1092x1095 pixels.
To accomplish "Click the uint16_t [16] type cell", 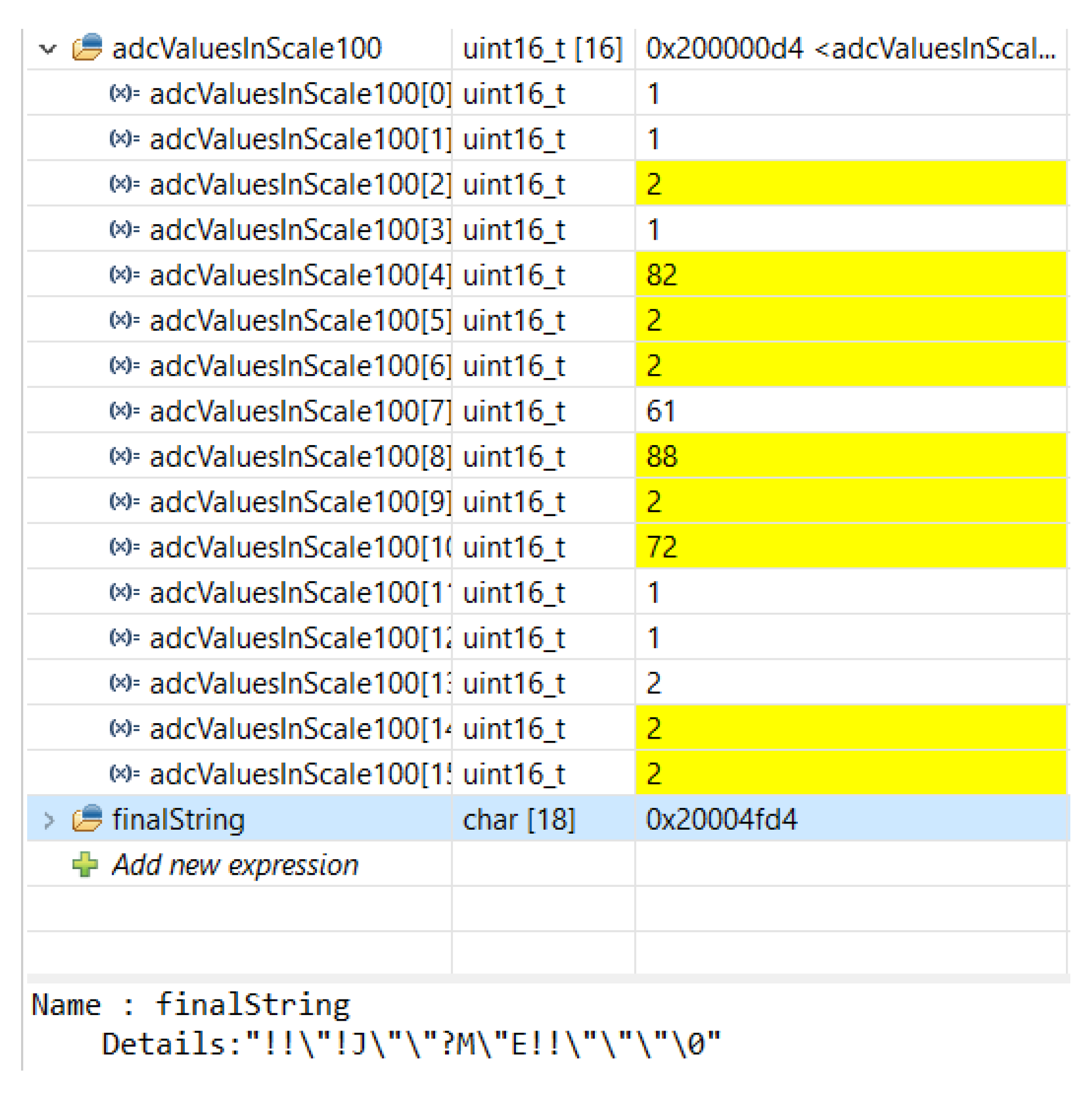I will click(x=542, y=49).
